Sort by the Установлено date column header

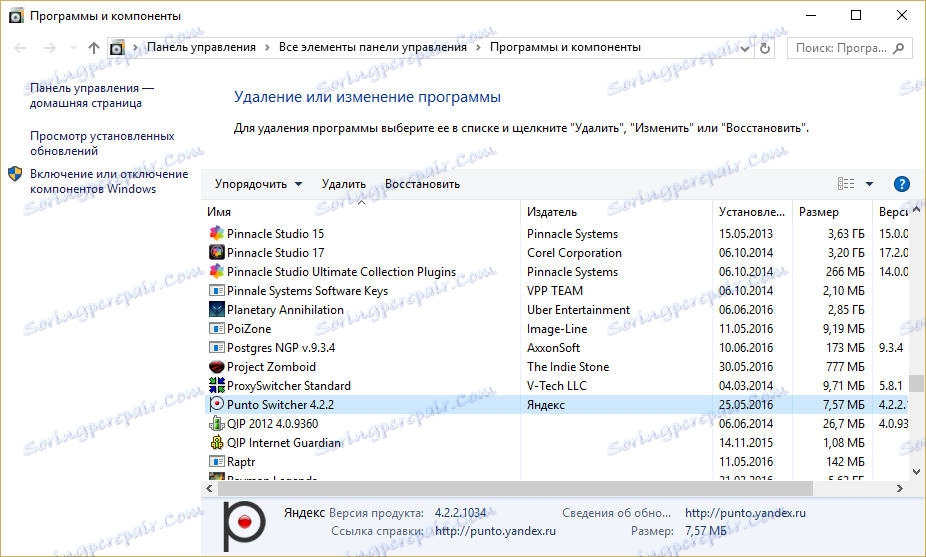(x=752, y=211)
